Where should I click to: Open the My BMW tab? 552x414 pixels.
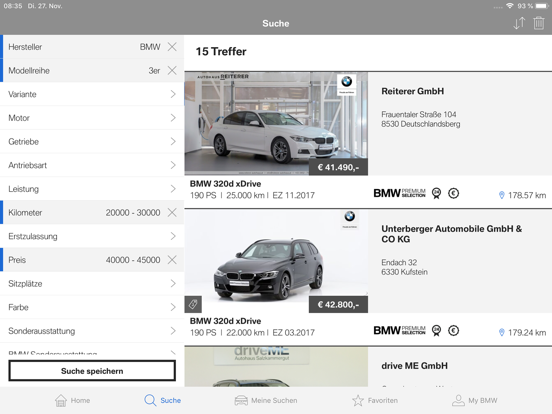pos(475,400)
